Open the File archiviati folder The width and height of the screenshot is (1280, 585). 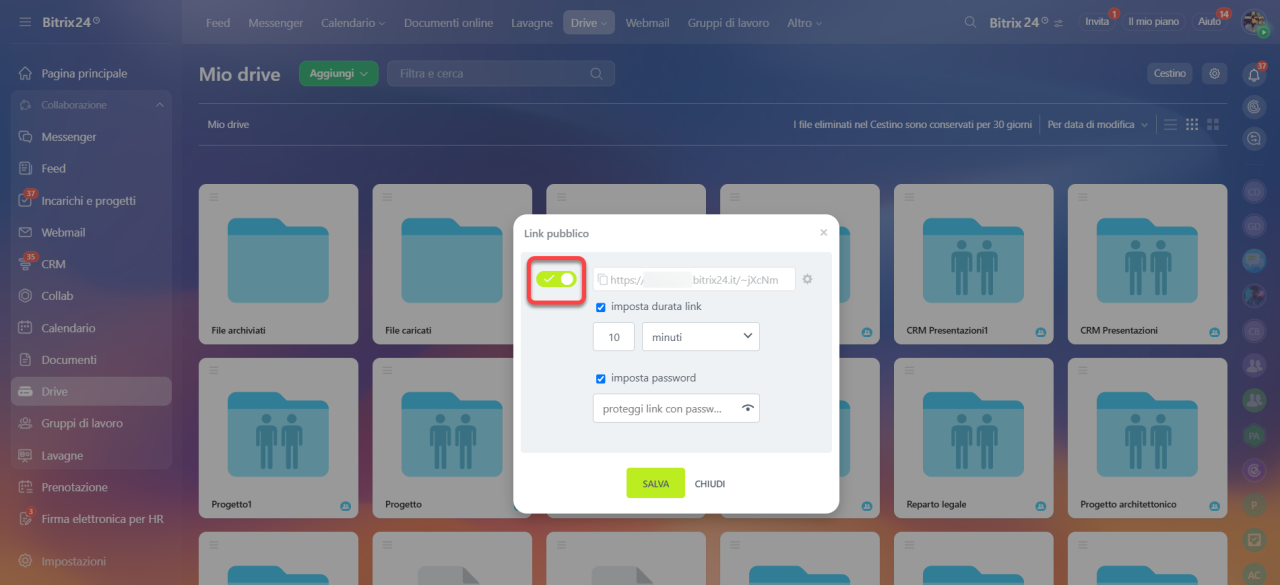278,264
